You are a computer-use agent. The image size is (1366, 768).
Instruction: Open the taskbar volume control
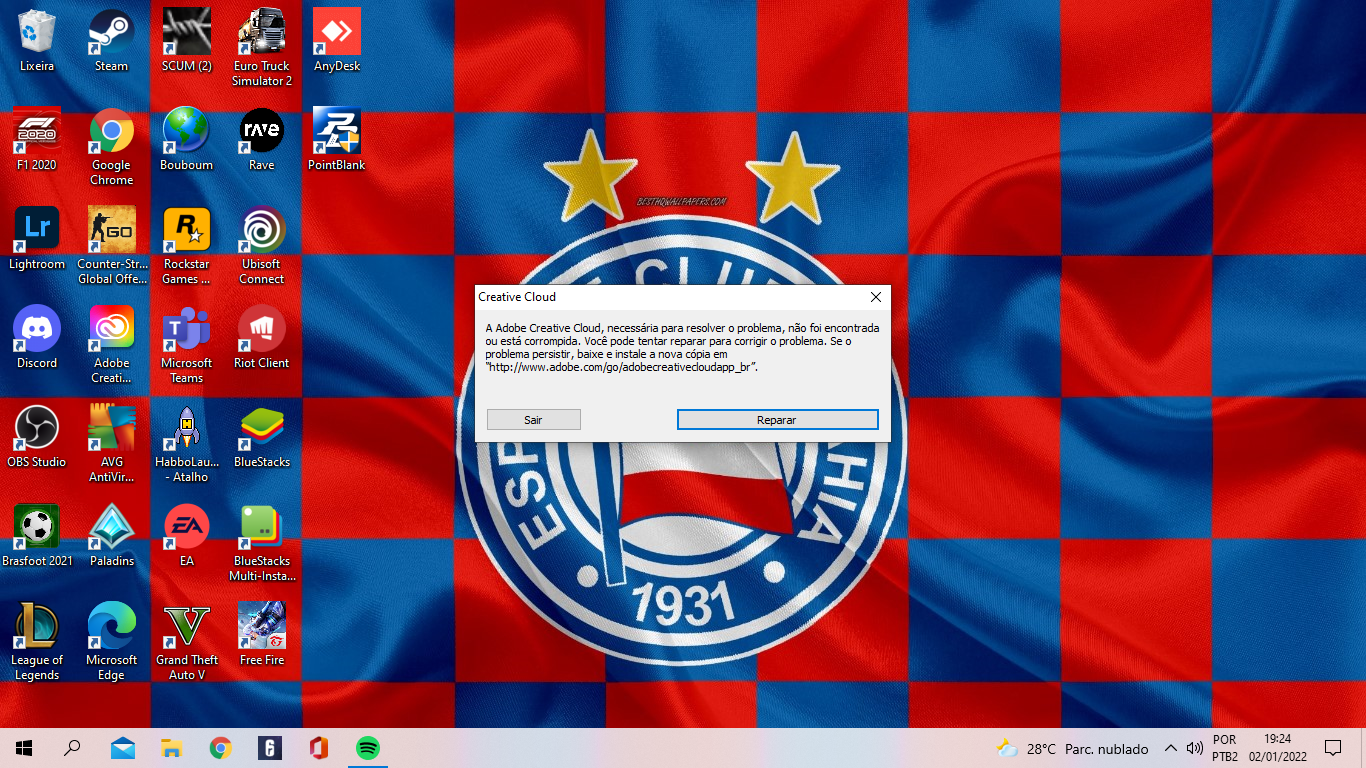coord(1194,748)
